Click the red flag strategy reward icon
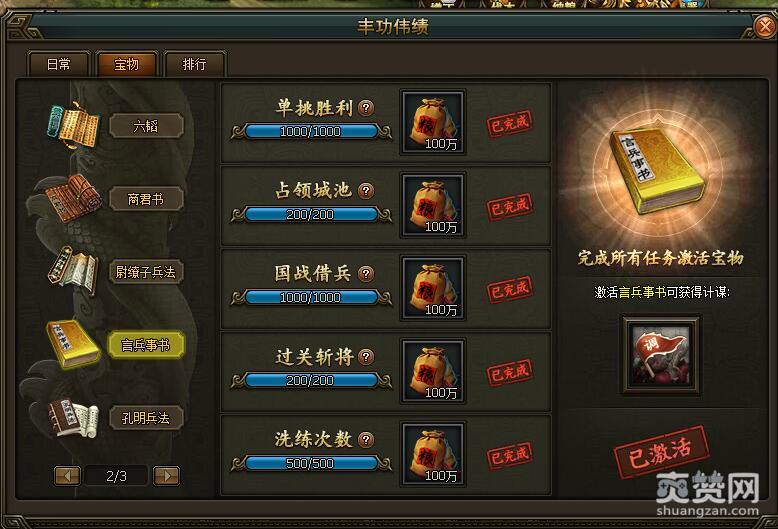Screen dimensions: 778x529 coord(661,354)
